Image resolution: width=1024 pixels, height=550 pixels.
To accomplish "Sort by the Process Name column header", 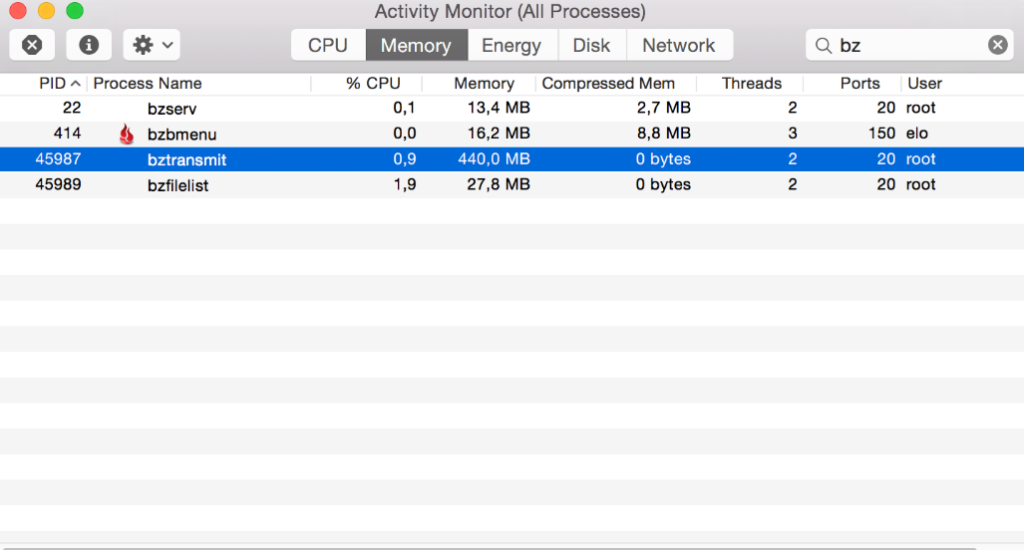I will coord(148,84).
